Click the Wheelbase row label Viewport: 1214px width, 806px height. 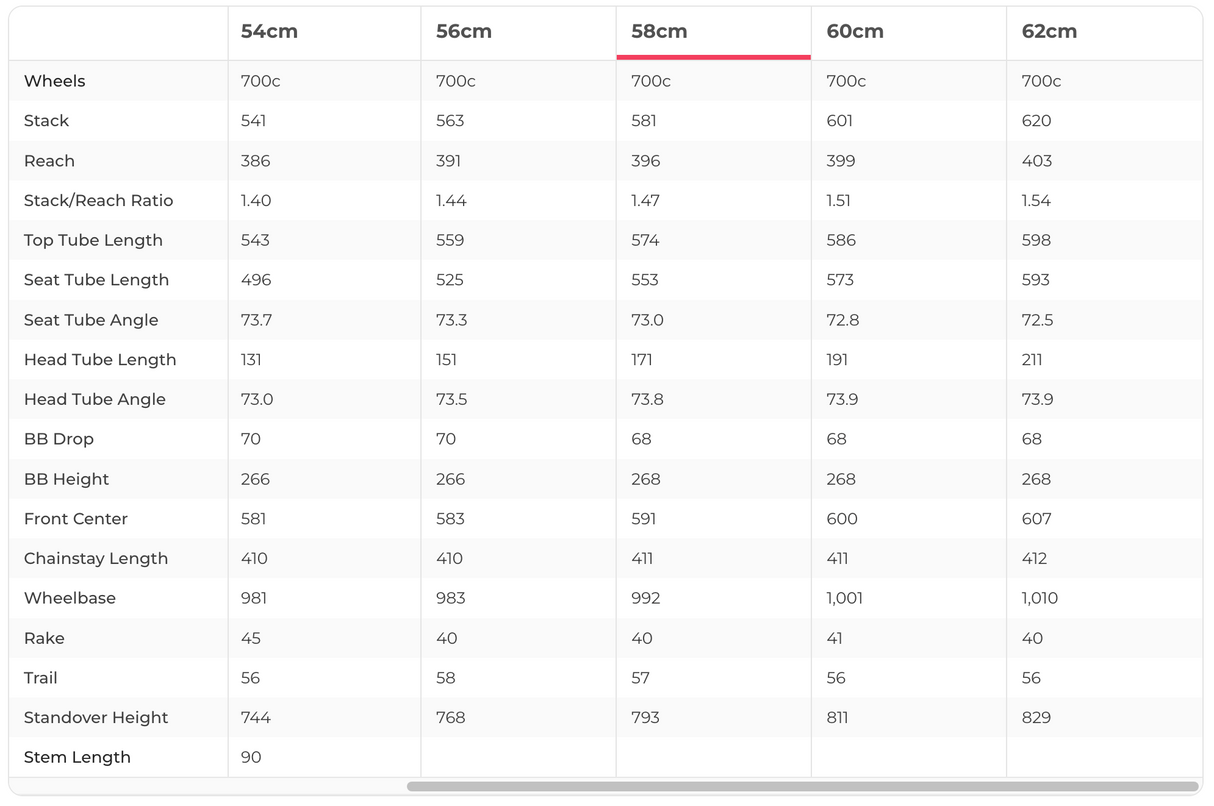(70, 598)
